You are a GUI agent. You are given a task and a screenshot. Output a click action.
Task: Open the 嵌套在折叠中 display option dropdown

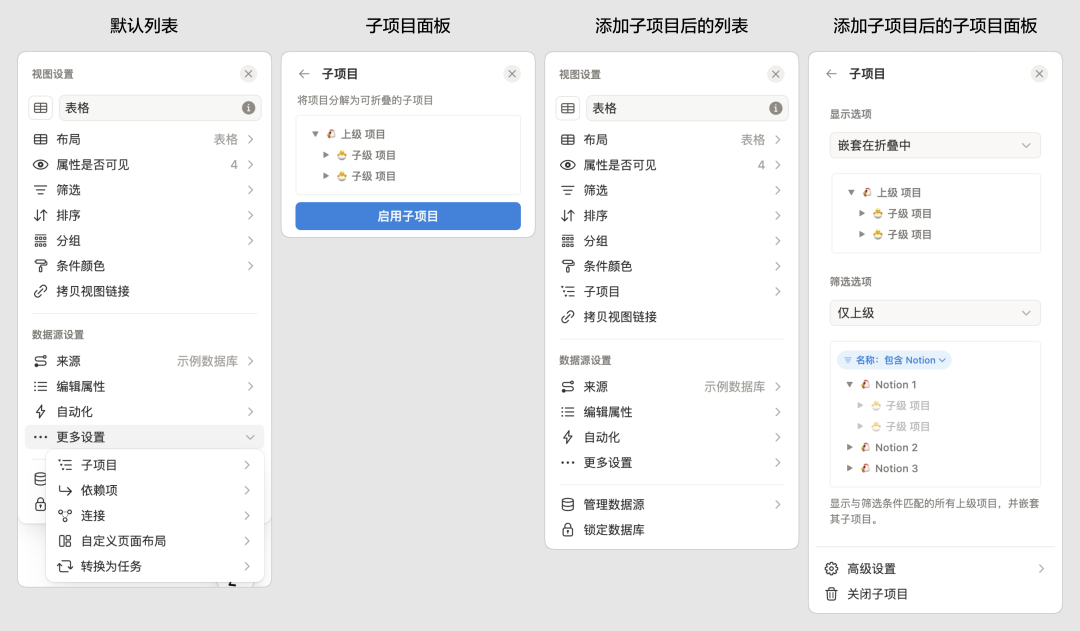click(935, 145)
